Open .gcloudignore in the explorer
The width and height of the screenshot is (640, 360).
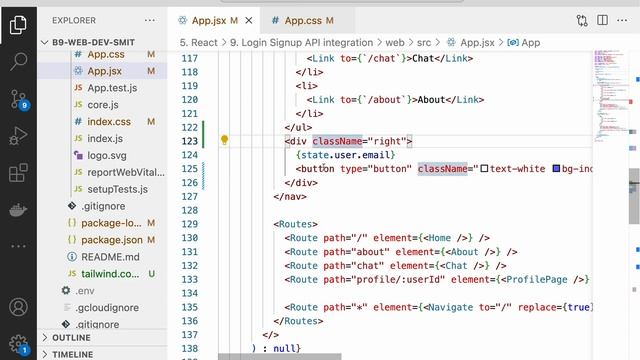(x=107, y=307)
